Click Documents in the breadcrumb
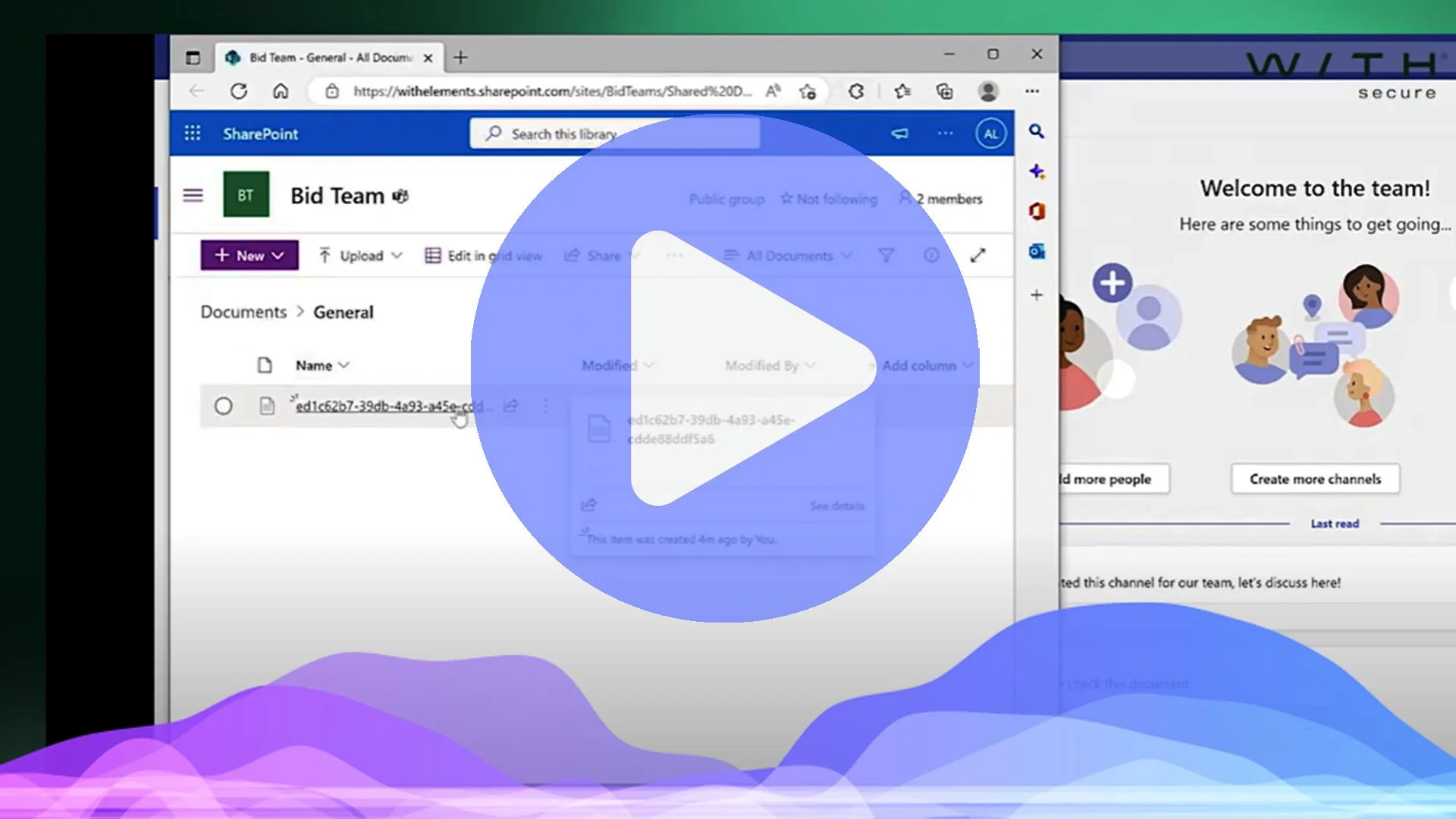 (243, 312)
